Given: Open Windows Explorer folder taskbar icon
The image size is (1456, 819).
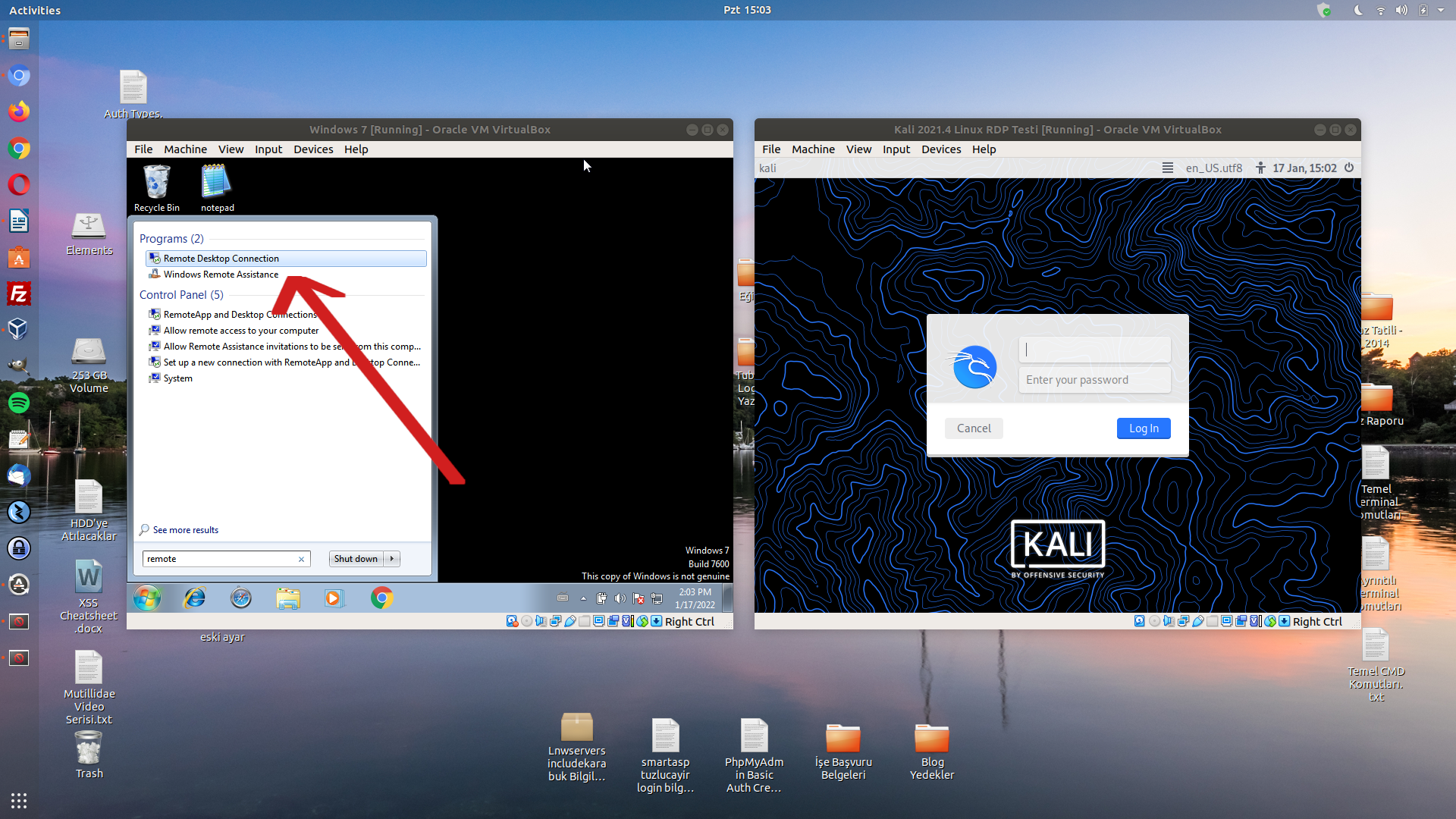Looking at the screenshot, I should 287,598.
